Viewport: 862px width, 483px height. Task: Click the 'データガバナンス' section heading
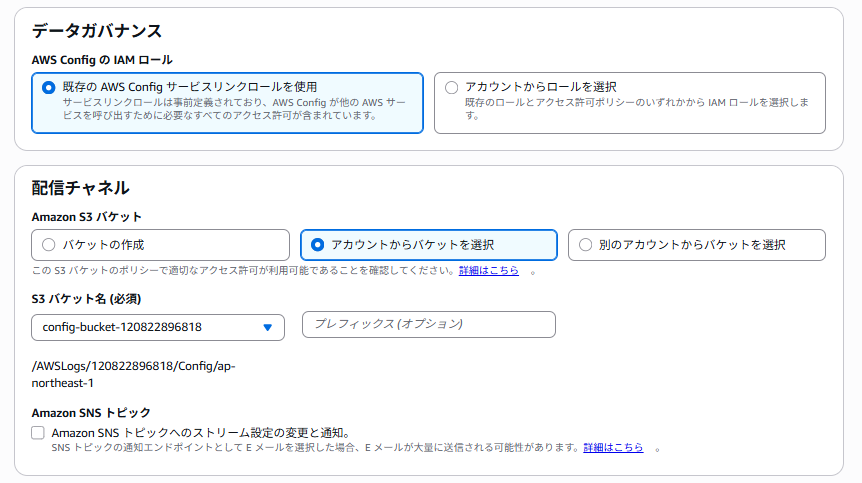[x=97, y=31]
